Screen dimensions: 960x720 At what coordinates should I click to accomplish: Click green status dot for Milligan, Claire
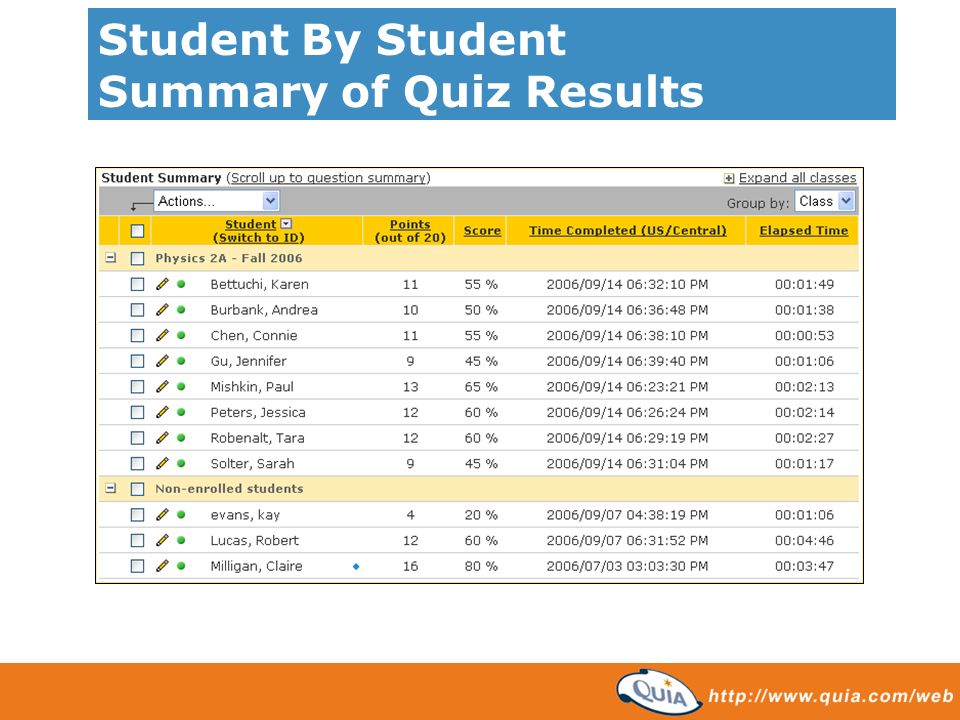click(x=181, y=566)
